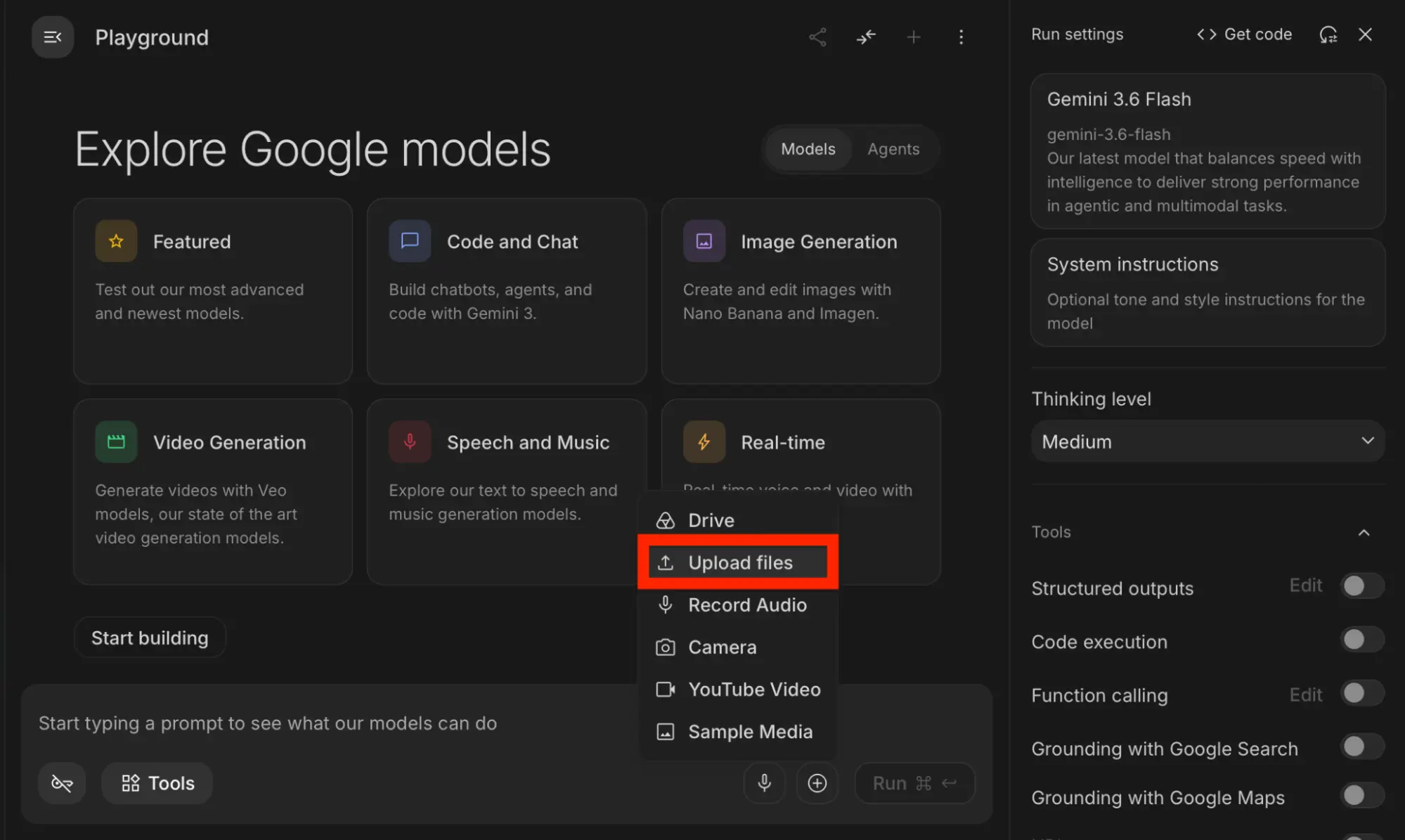Choose Upload files from the menu
This screenshot has width=1405, height=840.
pos(738,563)
